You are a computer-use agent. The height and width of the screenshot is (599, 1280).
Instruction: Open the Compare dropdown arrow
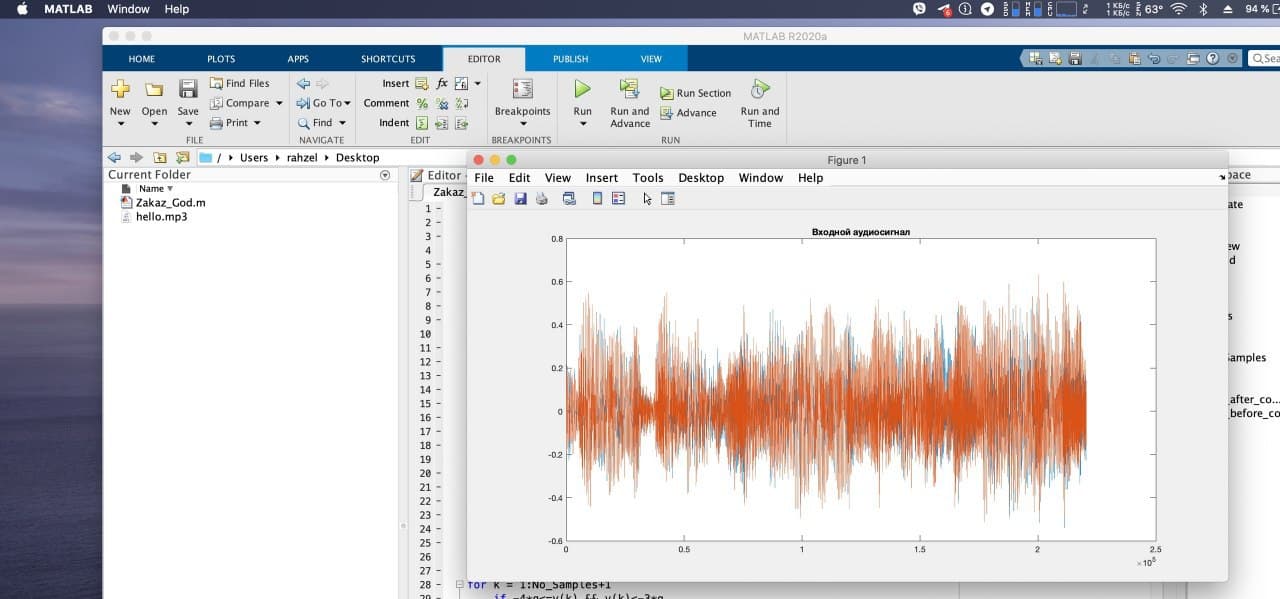pyautogui.click(x=279, y=103)
